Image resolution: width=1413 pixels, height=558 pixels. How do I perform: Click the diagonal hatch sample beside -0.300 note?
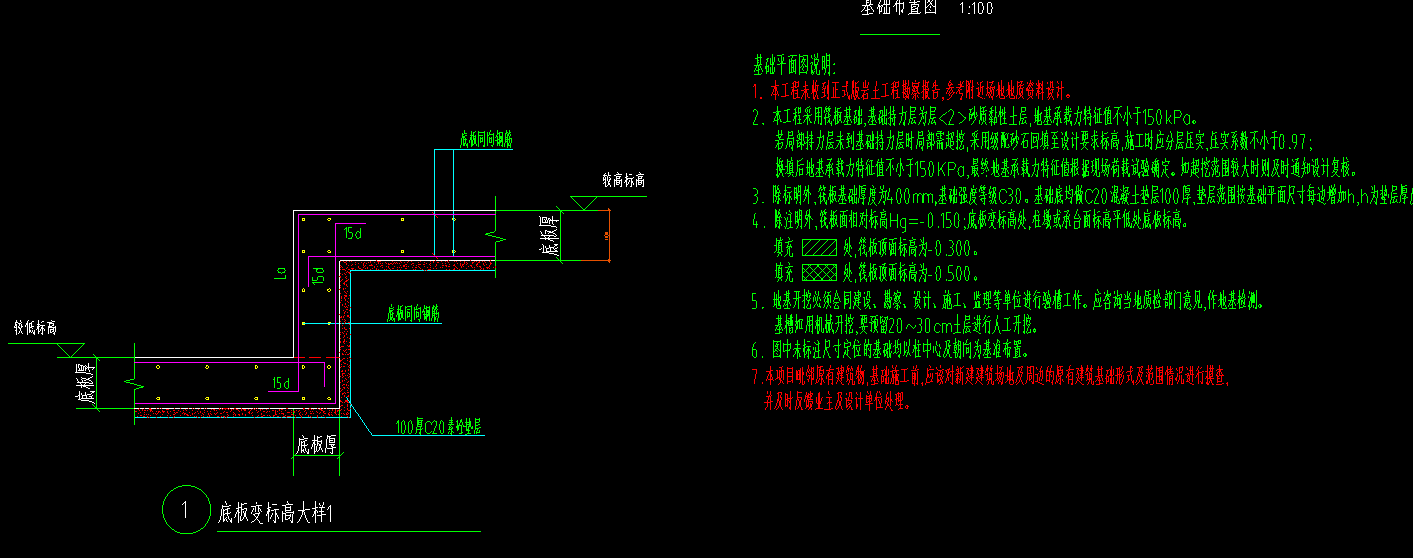(x=819, y=247)
